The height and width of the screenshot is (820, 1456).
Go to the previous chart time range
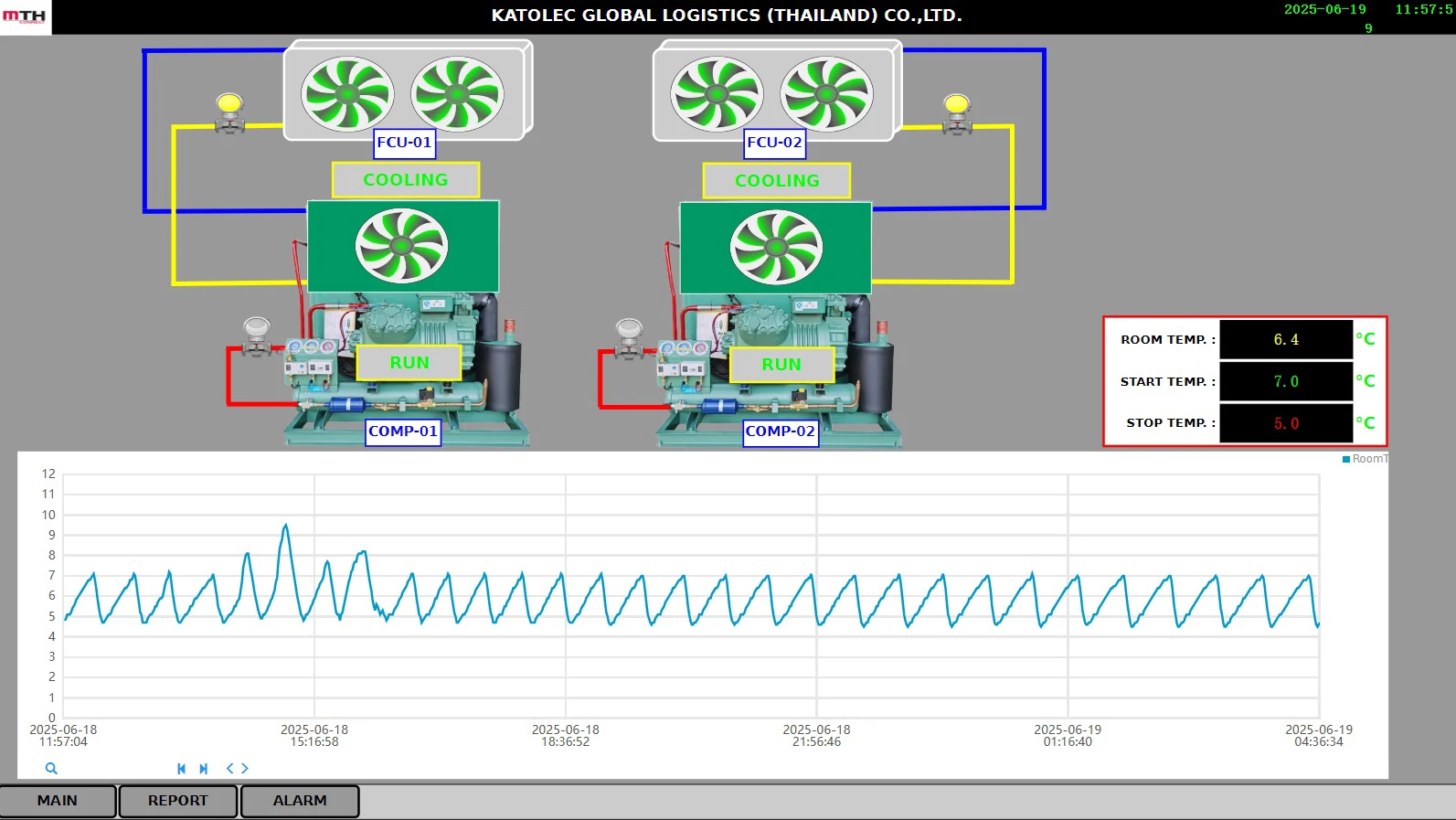[229, 769]
